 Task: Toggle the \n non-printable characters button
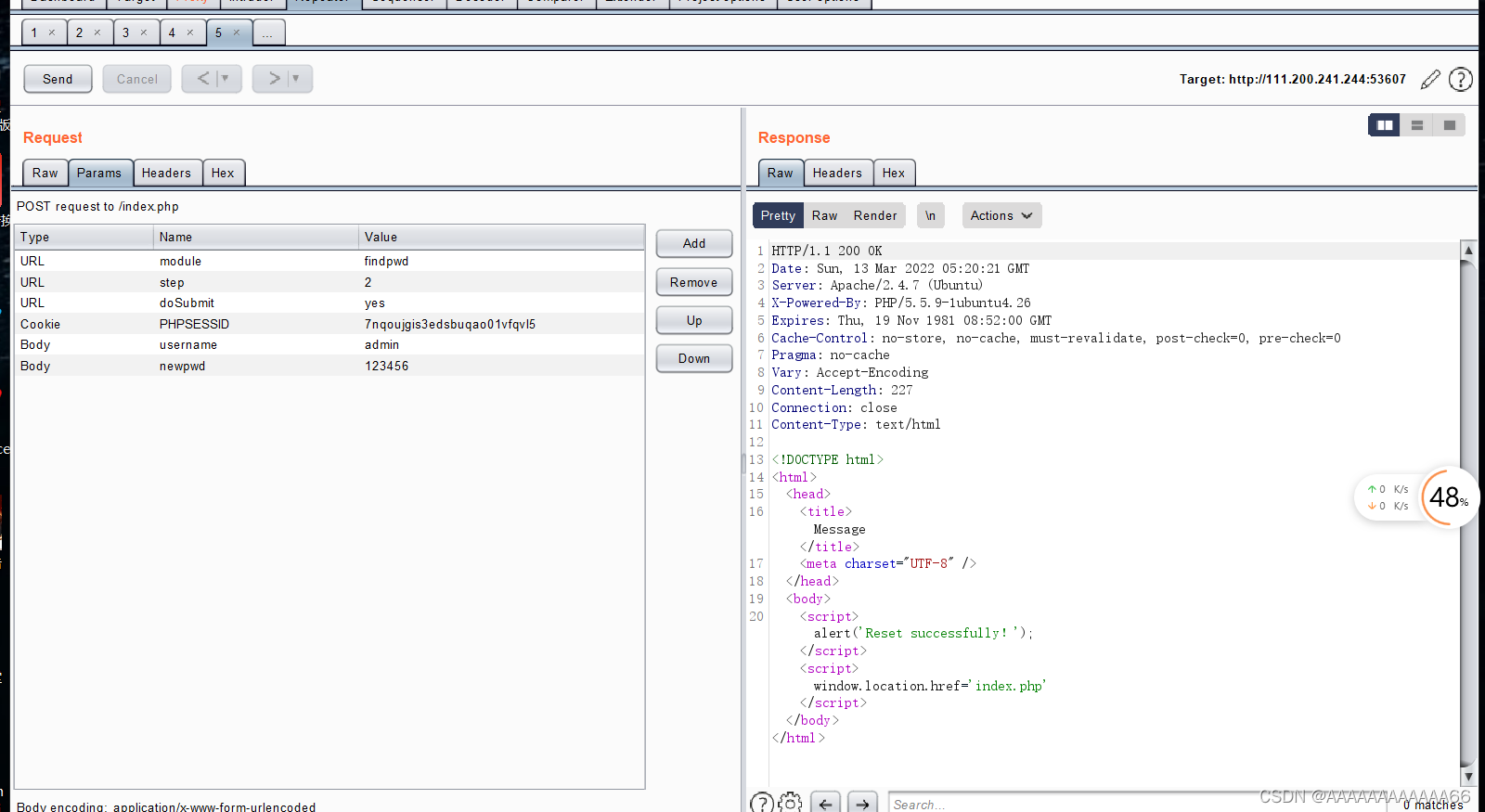[x=930, y=215]
